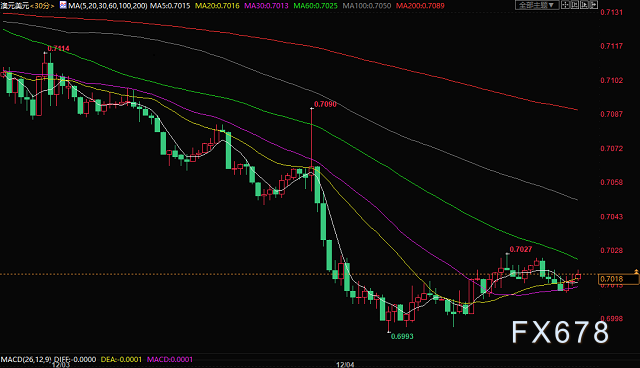Click the crosshair cursor icon in toolbar
This screenshot has height=368, width=640.
coord(565,4)
